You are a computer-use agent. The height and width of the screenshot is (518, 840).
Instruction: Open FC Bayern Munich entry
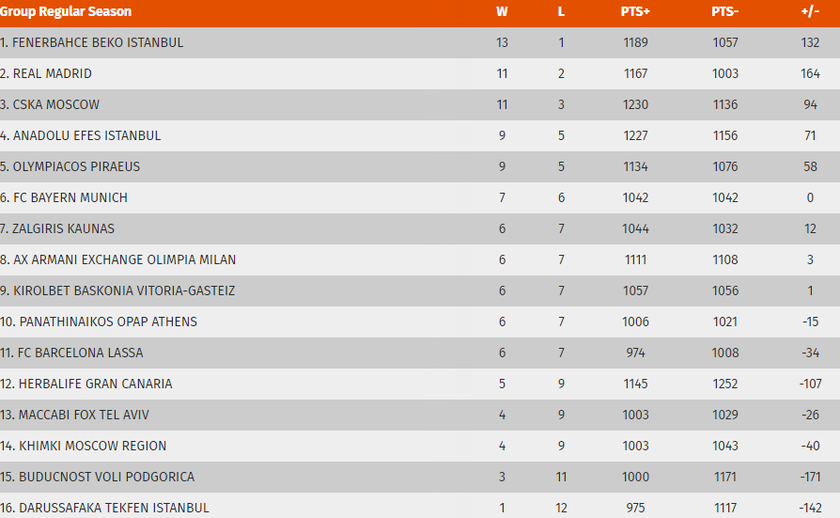click(70, 198)
